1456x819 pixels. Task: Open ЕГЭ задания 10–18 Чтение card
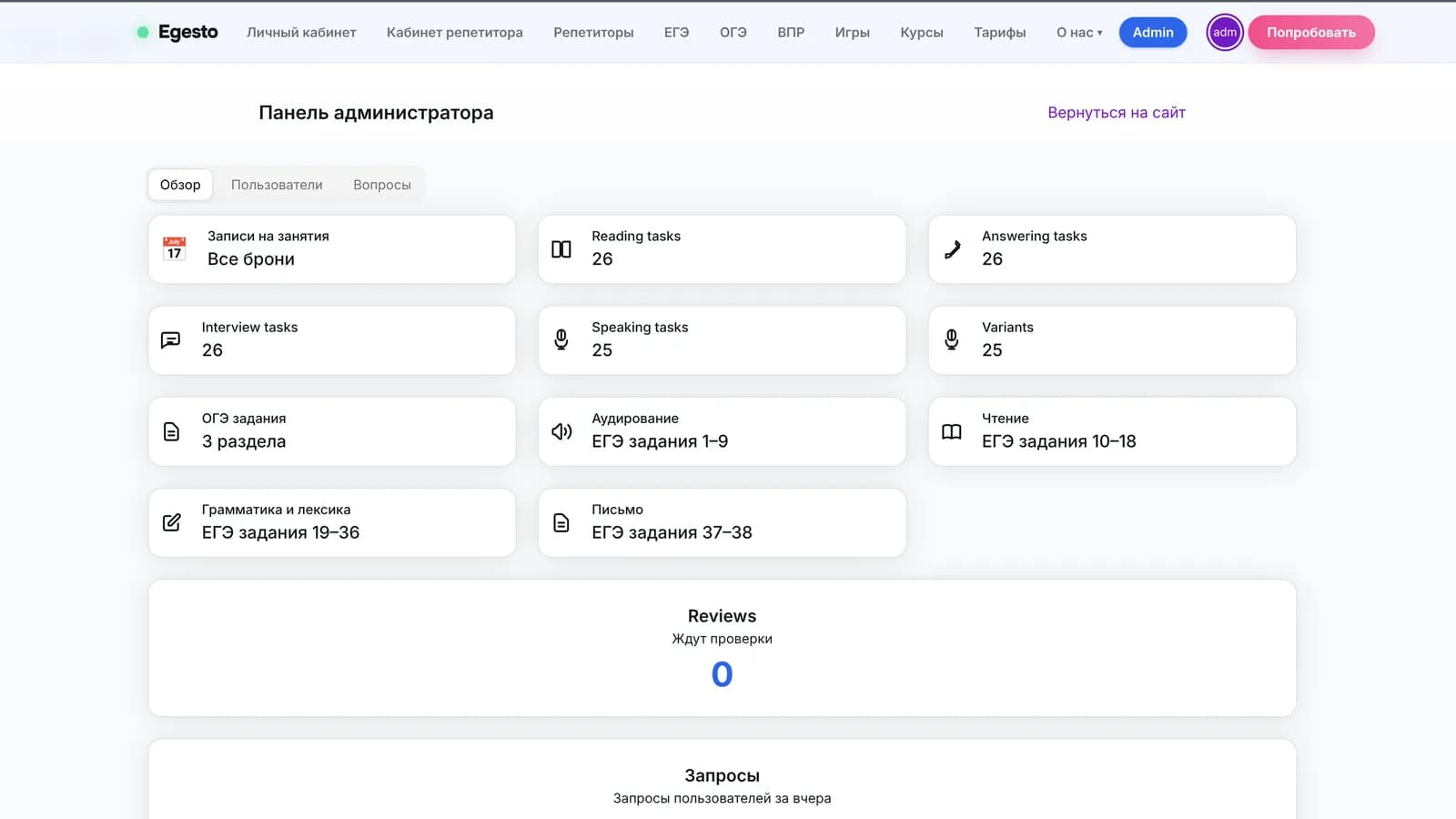[1112, 431]
